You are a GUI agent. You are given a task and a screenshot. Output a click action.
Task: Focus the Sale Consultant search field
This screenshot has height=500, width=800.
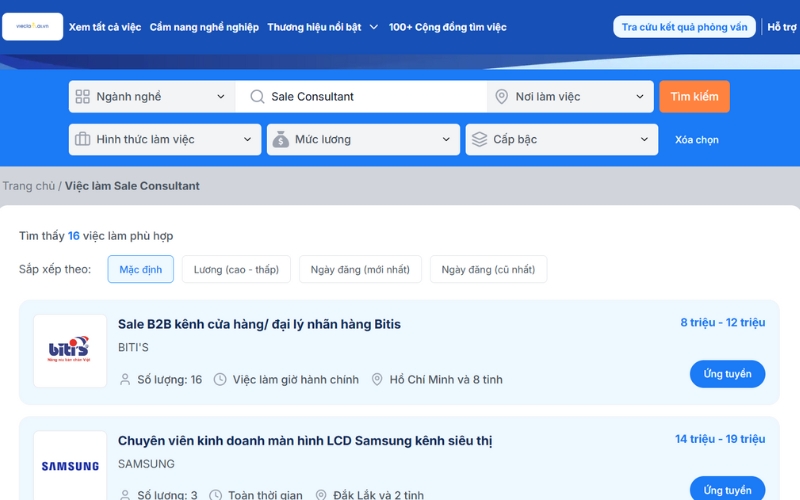point(361,96)
